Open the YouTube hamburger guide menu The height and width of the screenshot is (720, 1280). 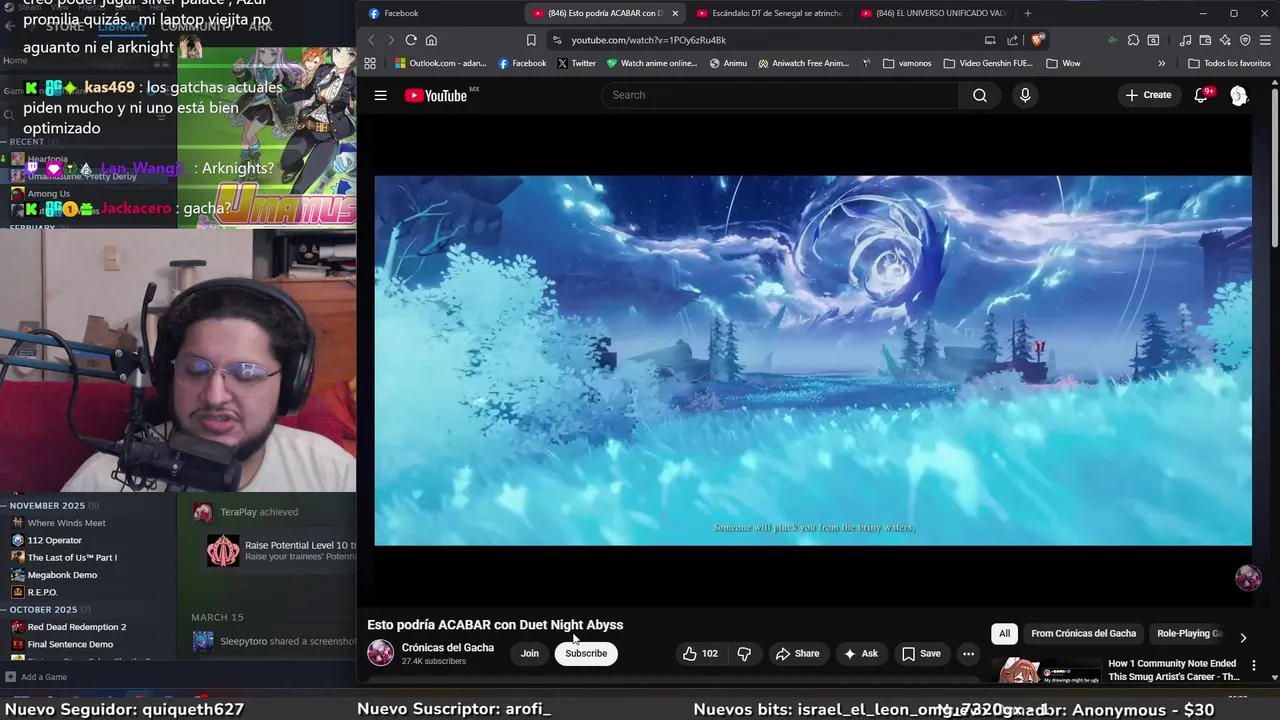point(380,95)
